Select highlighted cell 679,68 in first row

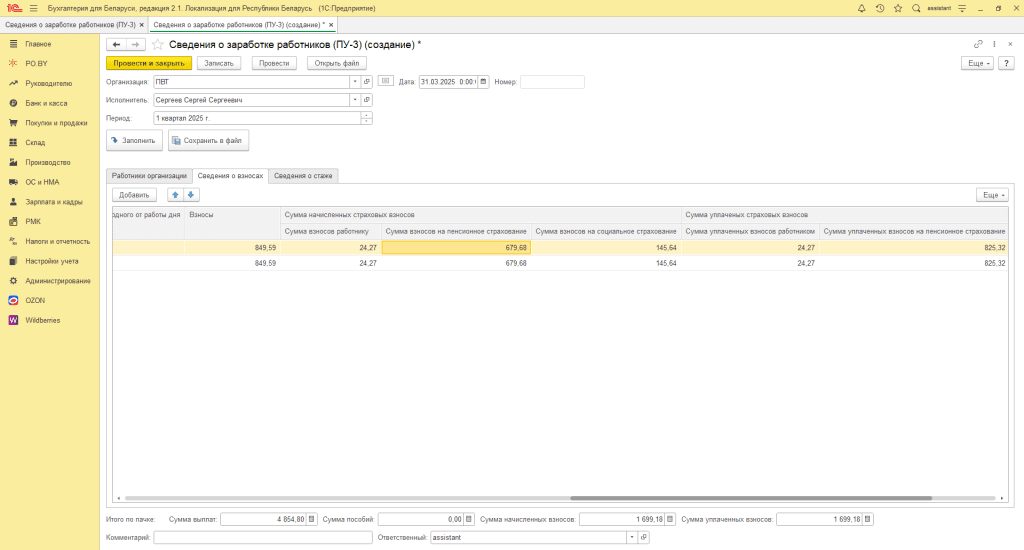click(x=456, y=248)
